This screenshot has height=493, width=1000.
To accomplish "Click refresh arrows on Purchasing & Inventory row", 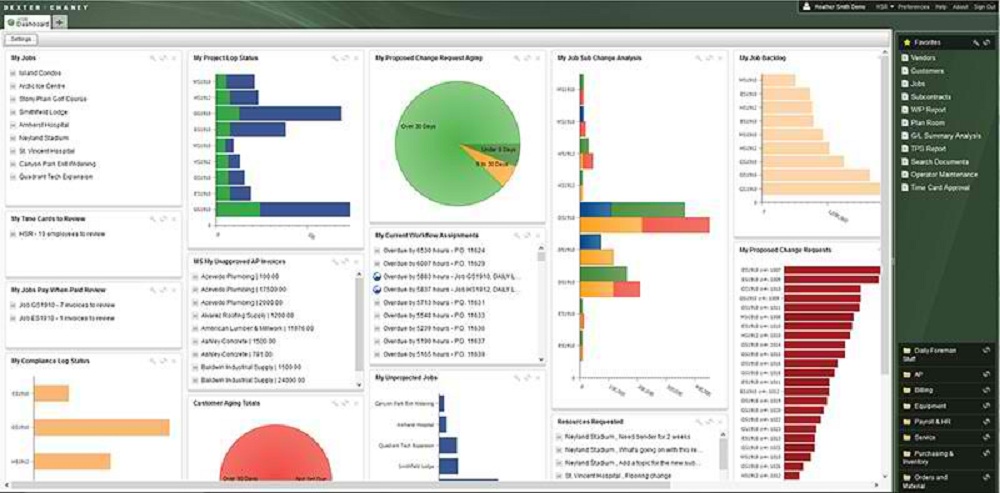I will pyautogui.click(x=987, y=454).
